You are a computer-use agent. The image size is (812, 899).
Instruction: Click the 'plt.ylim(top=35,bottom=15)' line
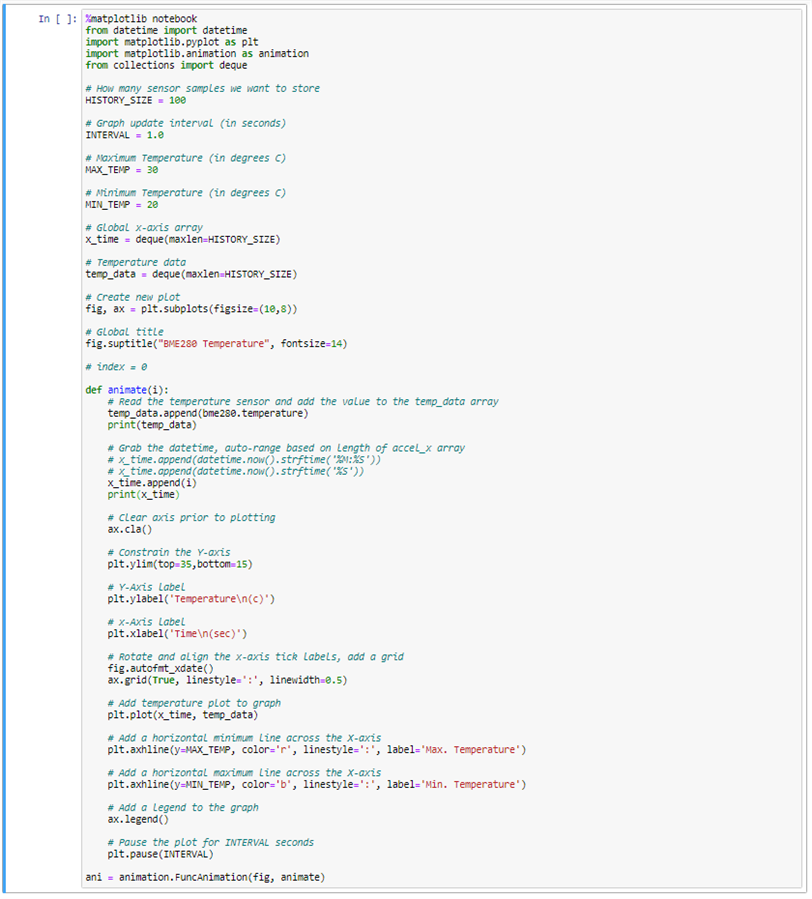[180, 564]
